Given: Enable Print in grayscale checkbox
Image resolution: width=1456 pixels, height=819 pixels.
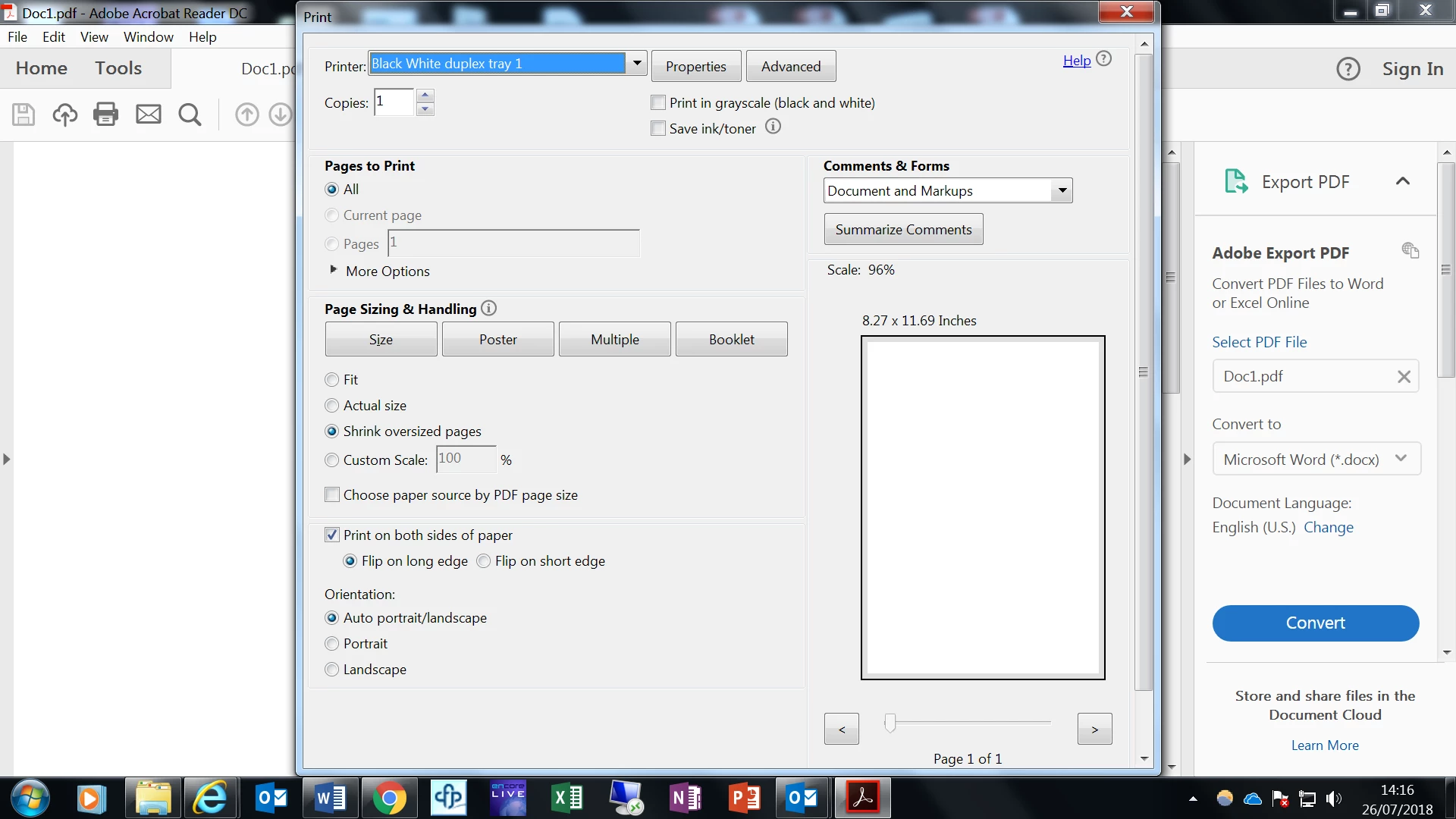Looking at the screenshot, I should (658, 102).
